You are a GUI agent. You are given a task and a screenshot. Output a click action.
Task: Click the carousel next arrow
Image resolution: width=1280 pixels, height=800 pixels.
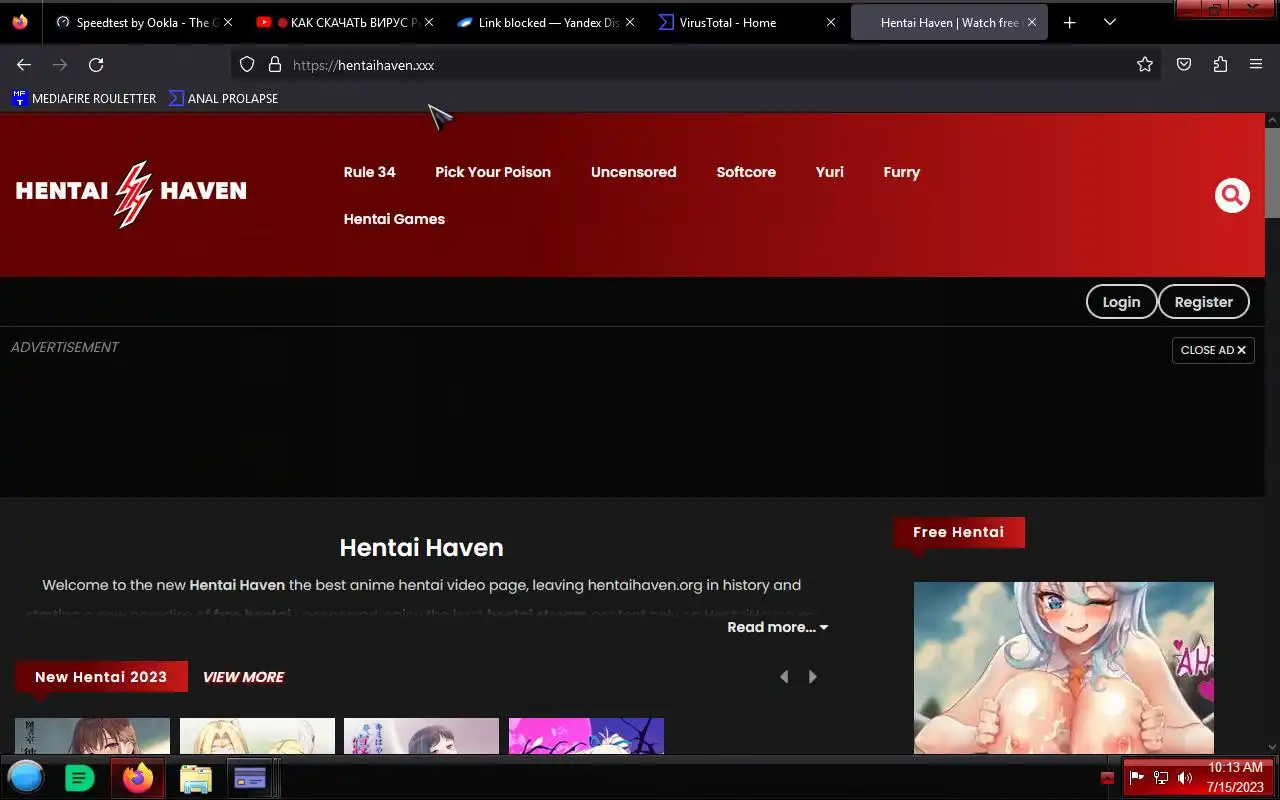pyautogui.click(x=813, y=677)
